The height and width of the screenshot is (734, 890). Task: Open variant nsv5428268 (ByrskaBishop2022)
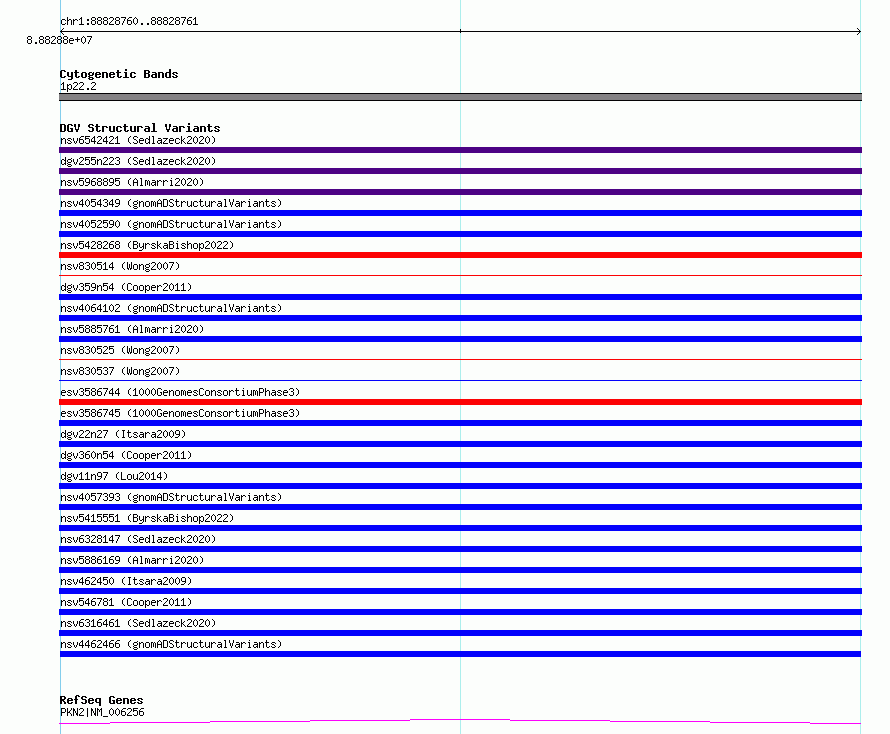147,245
